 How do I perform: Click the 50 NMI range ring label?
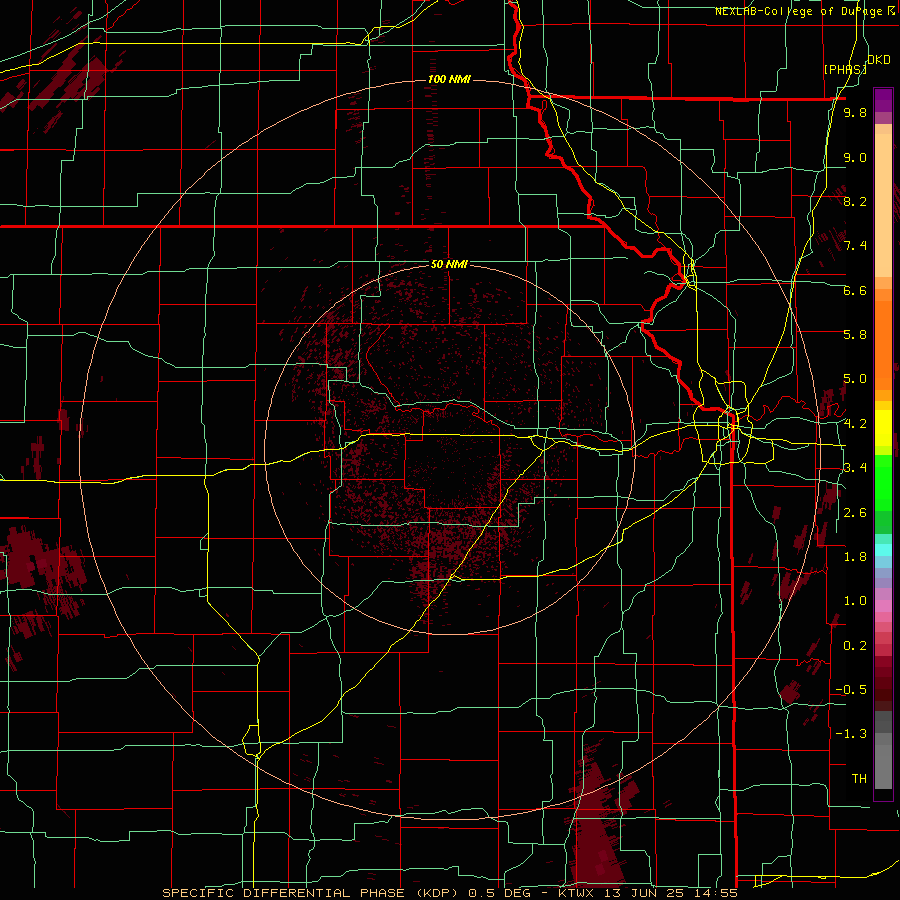tap(449, 264)
